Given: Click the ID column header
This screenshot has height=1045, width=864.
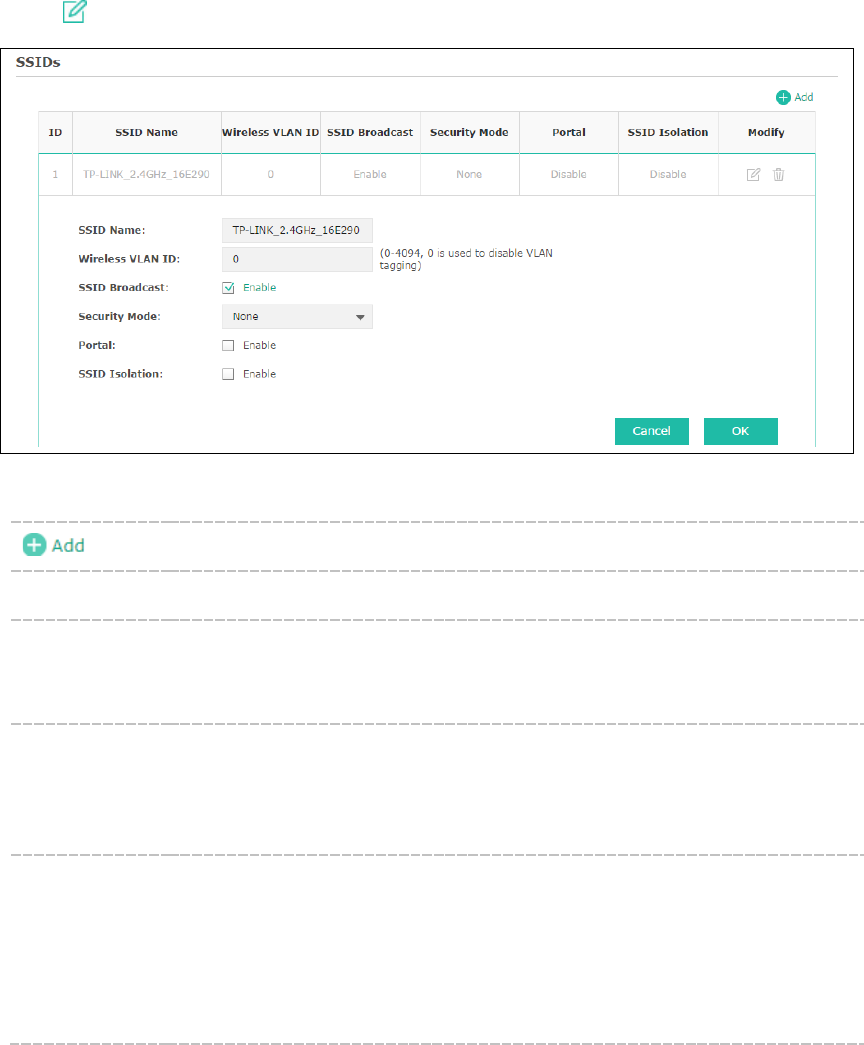Looking at the screenshot, I should click(55, 133).
